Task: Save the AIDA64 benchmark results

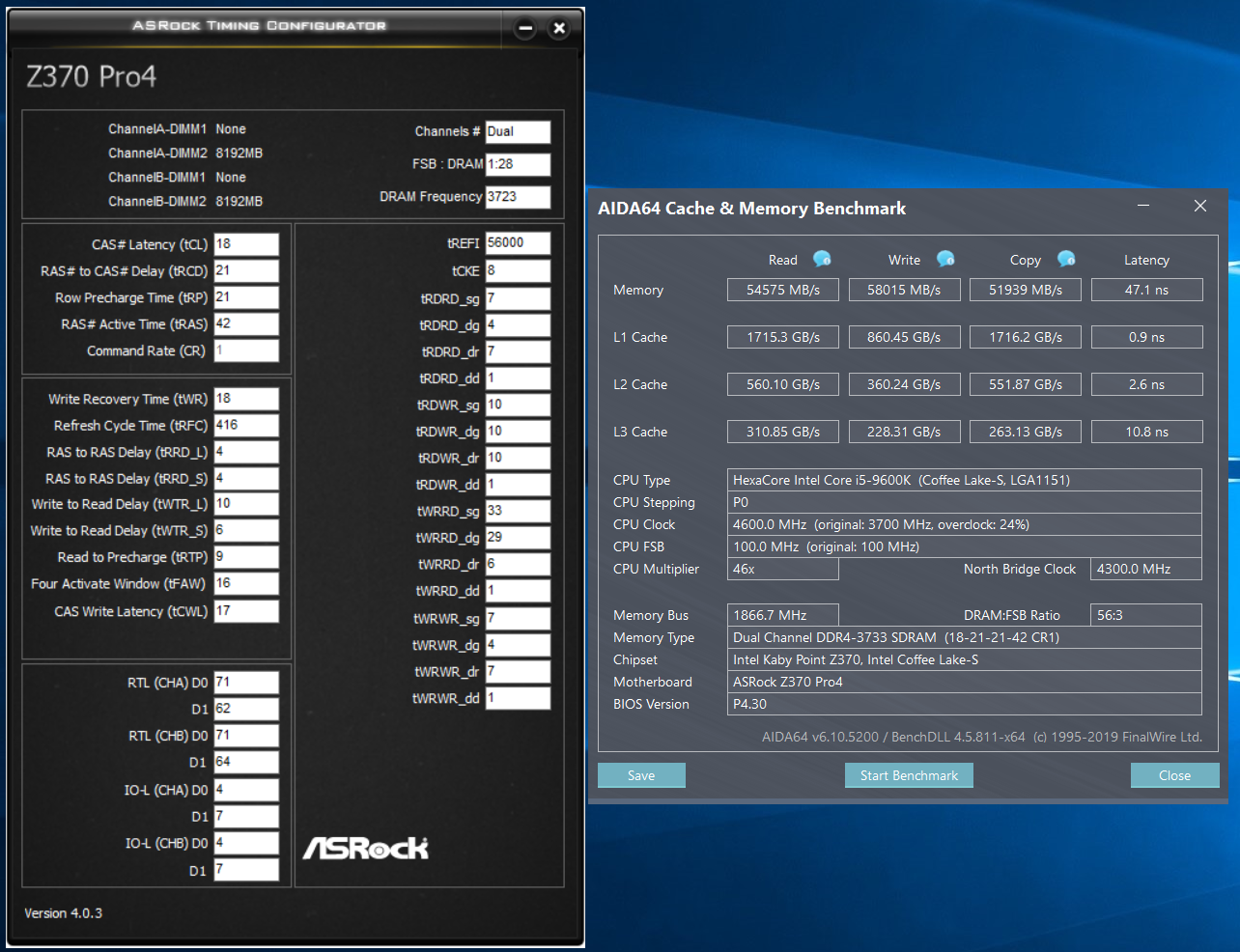Action: point(641,775)
